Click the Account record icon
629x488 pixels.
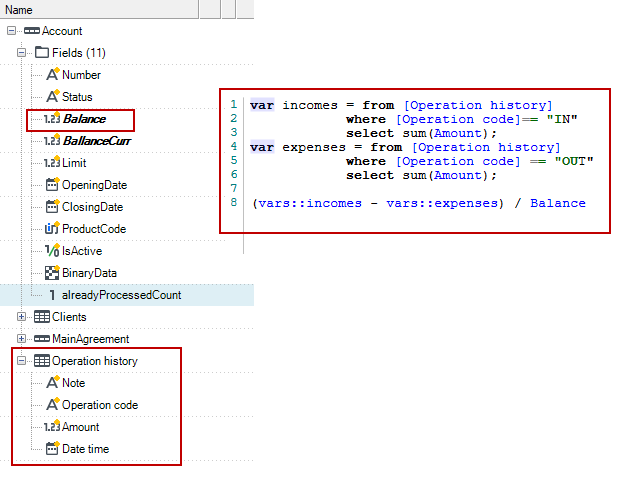click(x=32, y=31)
